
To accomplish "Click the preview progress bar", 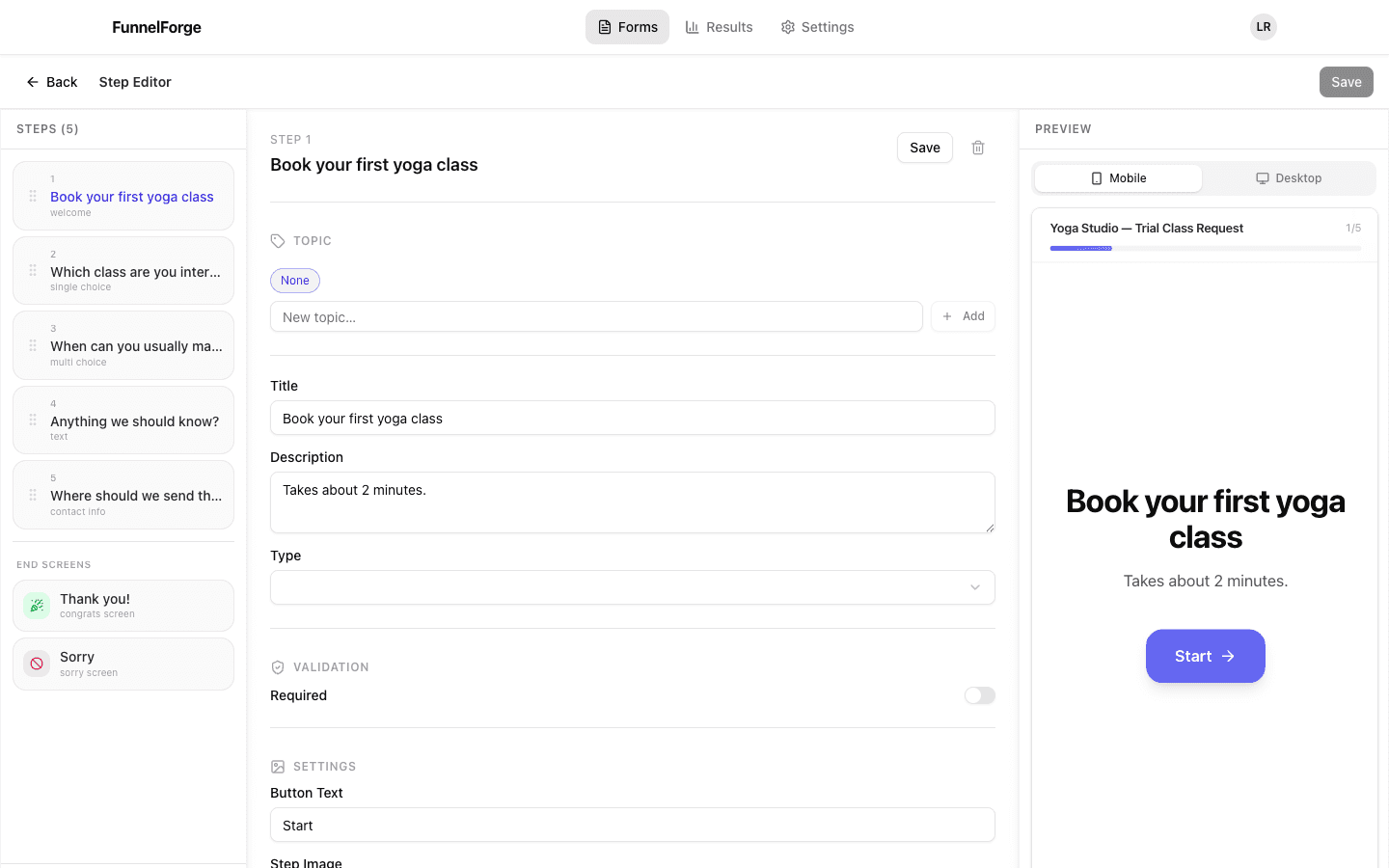I will 1206,248.
